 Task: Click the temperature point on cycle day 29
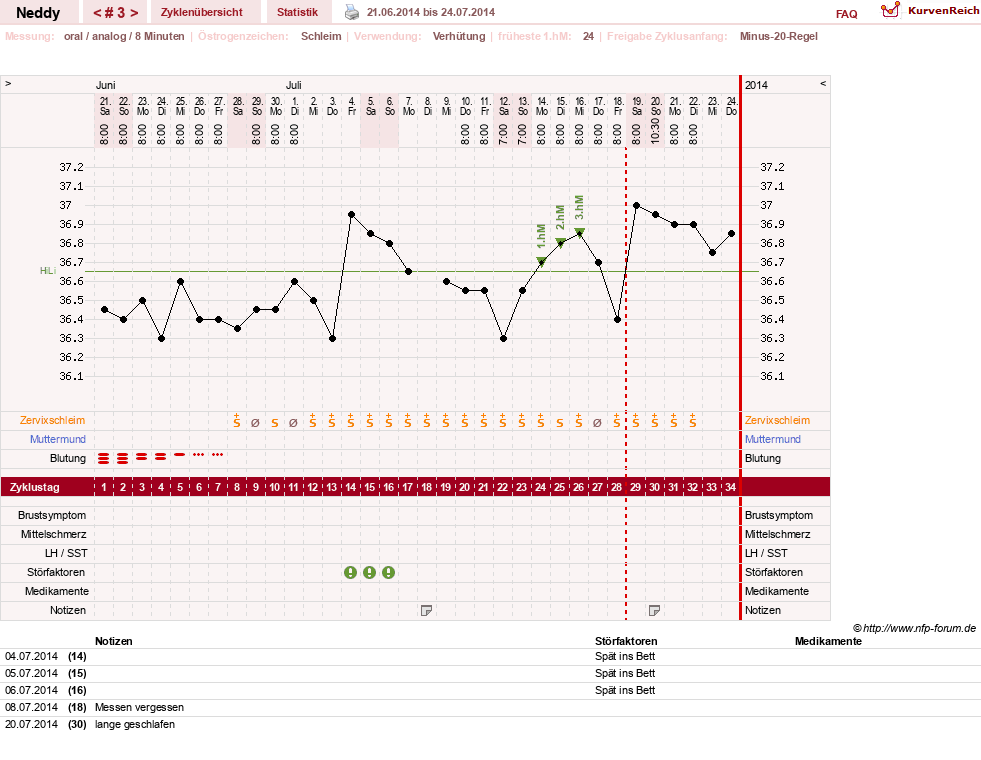pyautogui.click(x=636, y=205)
